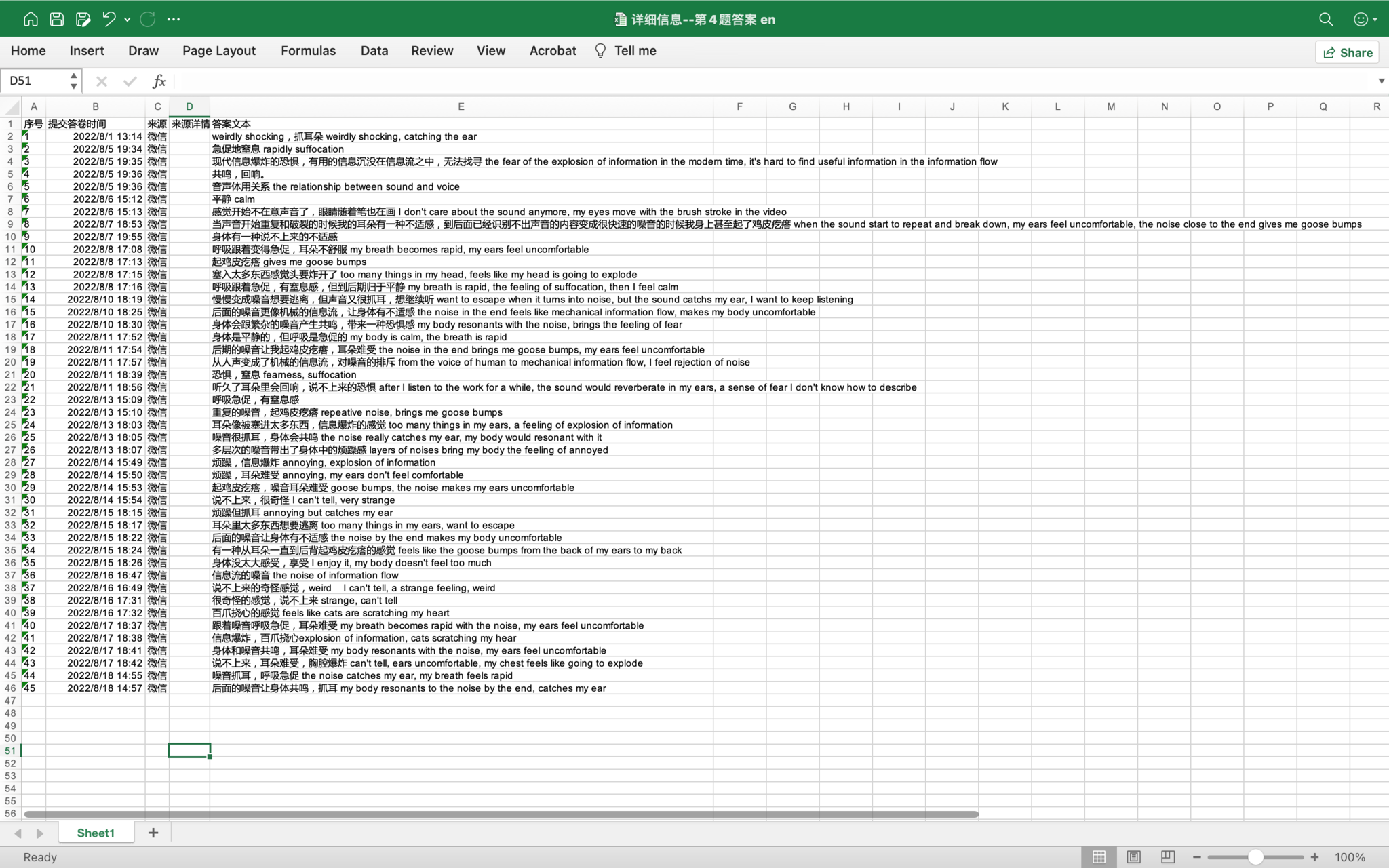Click the Save As edit icon
The width and height of the screenshot is (1389, 868).
[83, 19]
